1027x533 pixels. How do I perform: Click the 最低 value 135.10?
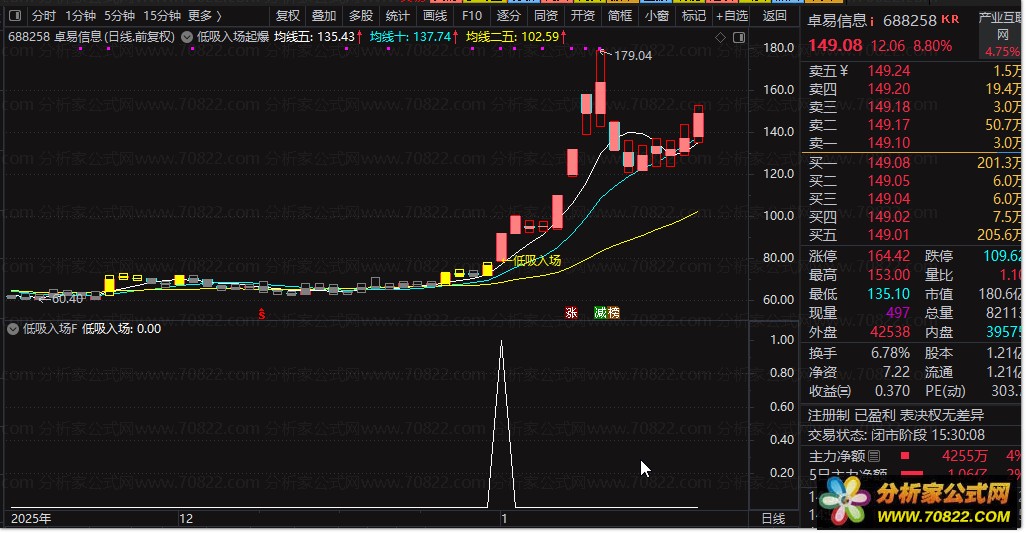[x=889, y=294]
